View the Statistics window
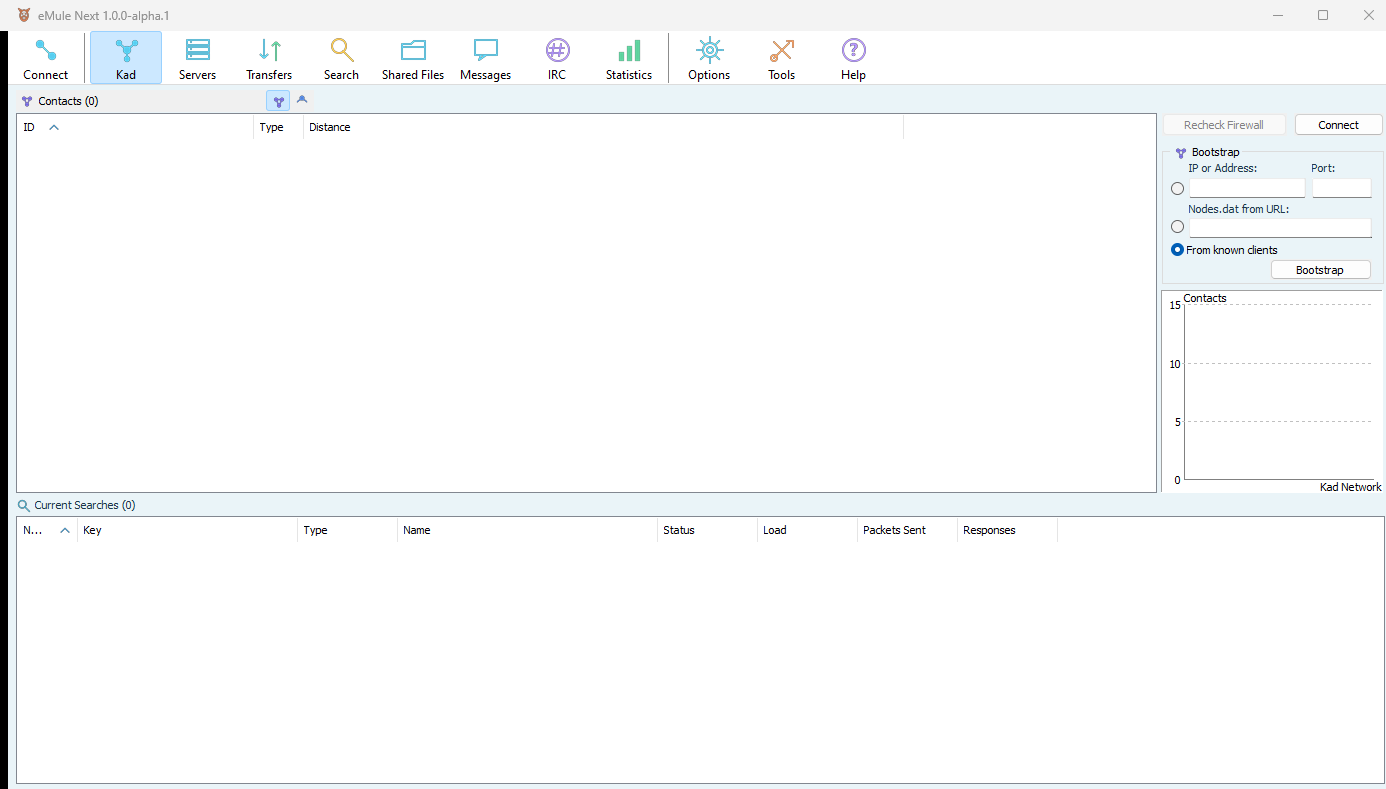Viewport: 1386px width, 789px height. pos(630,58)
